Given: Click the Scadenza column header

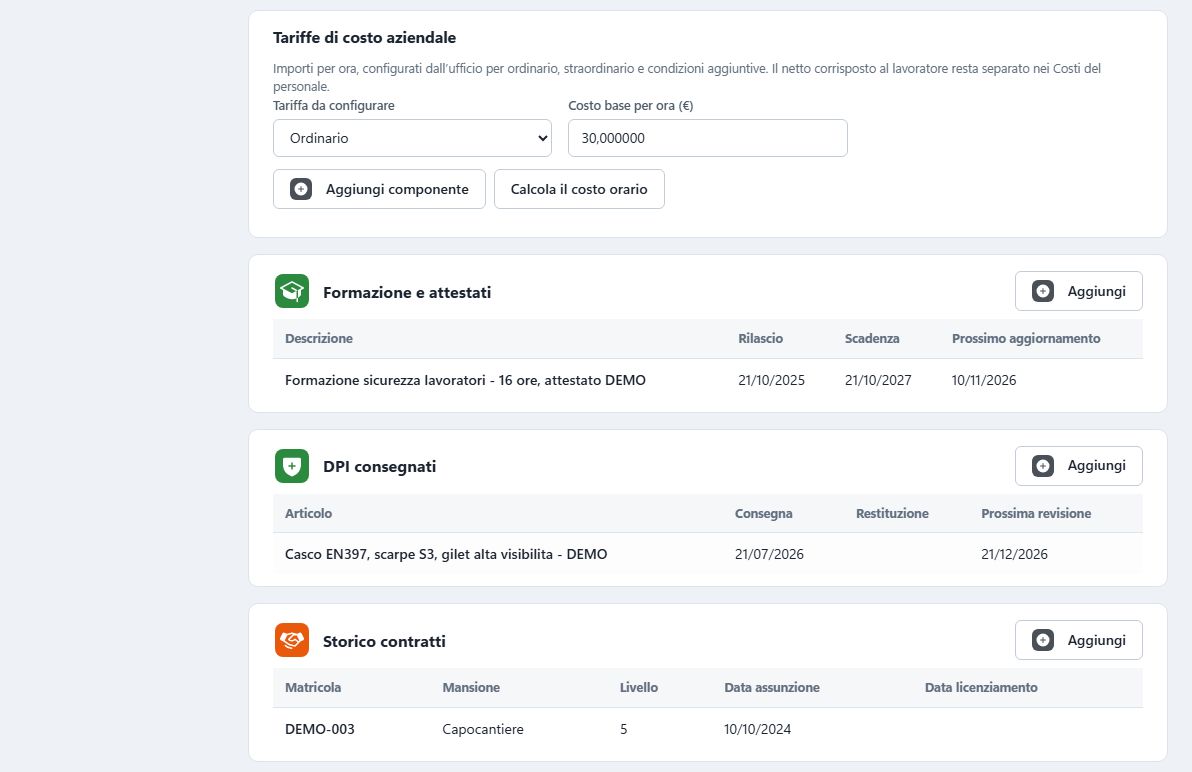Looking at the screenshot, I should tap(872, 338).
